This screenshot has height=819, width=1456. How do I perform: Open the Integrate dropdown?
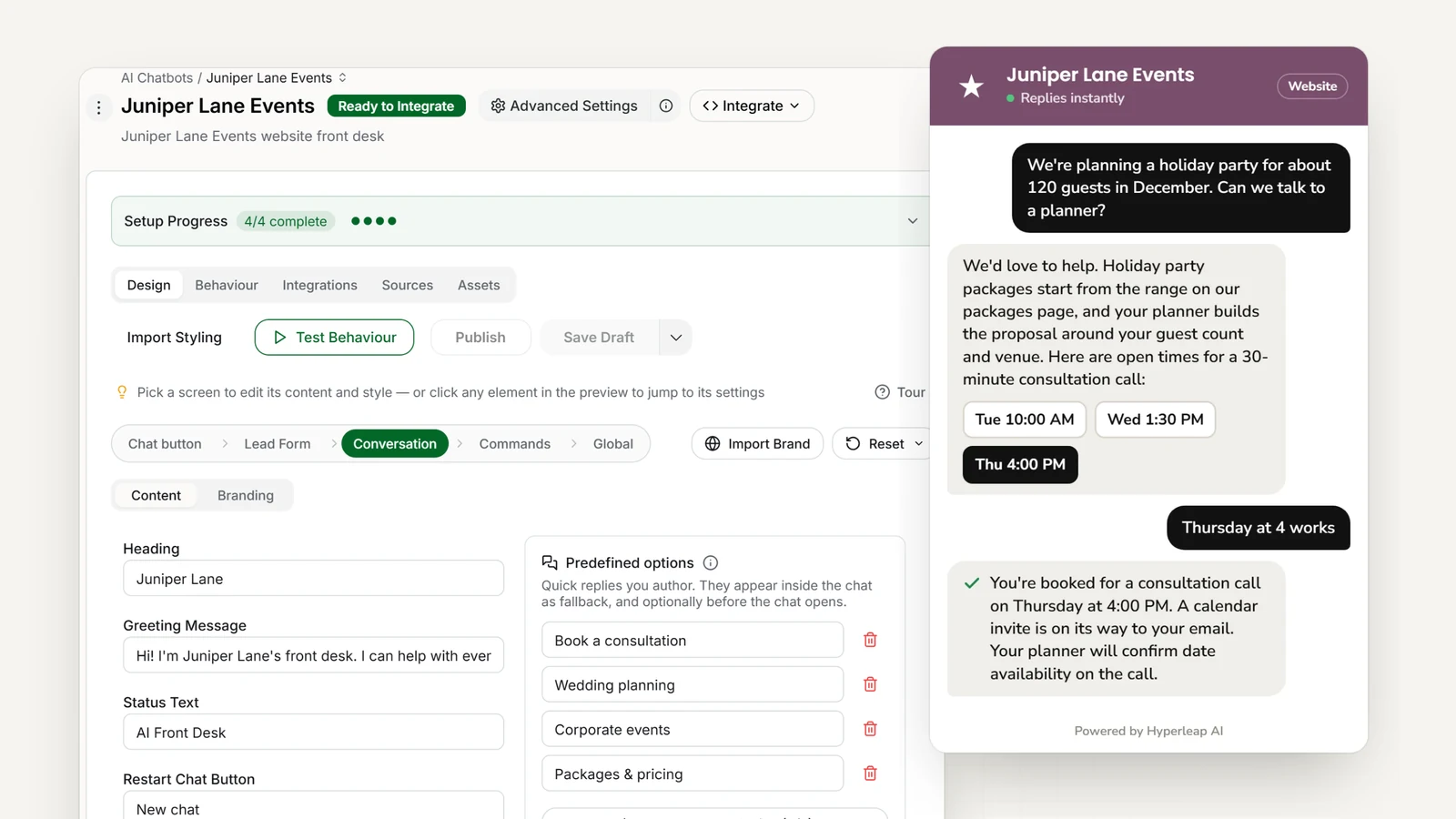752,106
